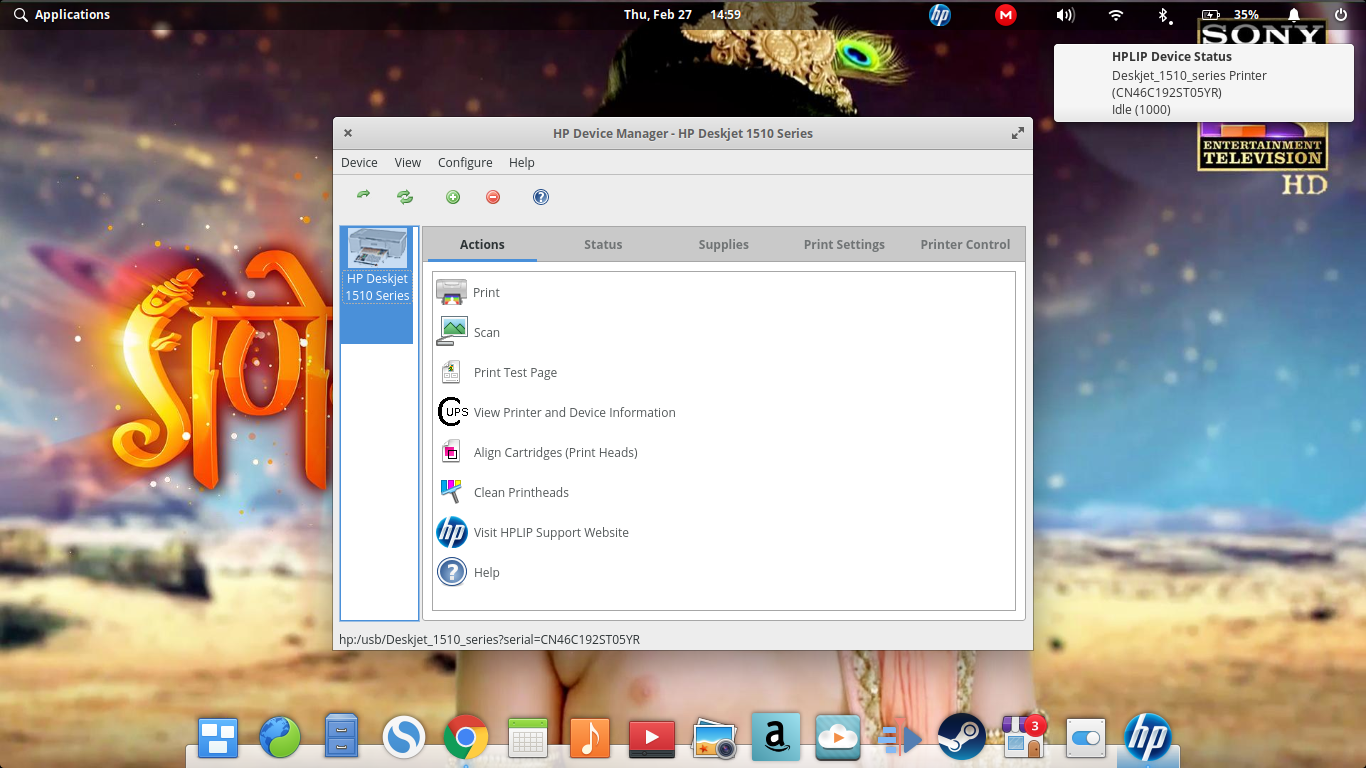Screen dimensions: 1366x768
Task: Open the Device menu
Action: 359,162
